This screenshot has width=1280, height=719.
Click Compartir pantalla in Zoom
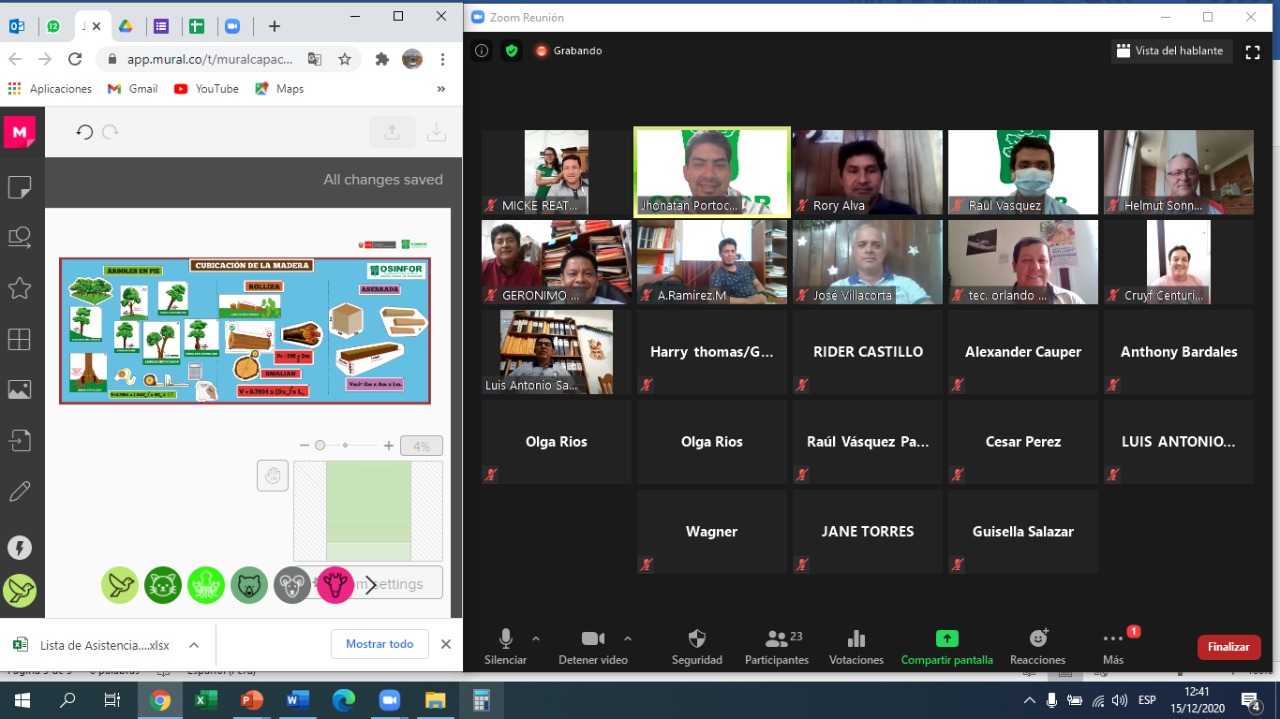(x=947, y=647)
